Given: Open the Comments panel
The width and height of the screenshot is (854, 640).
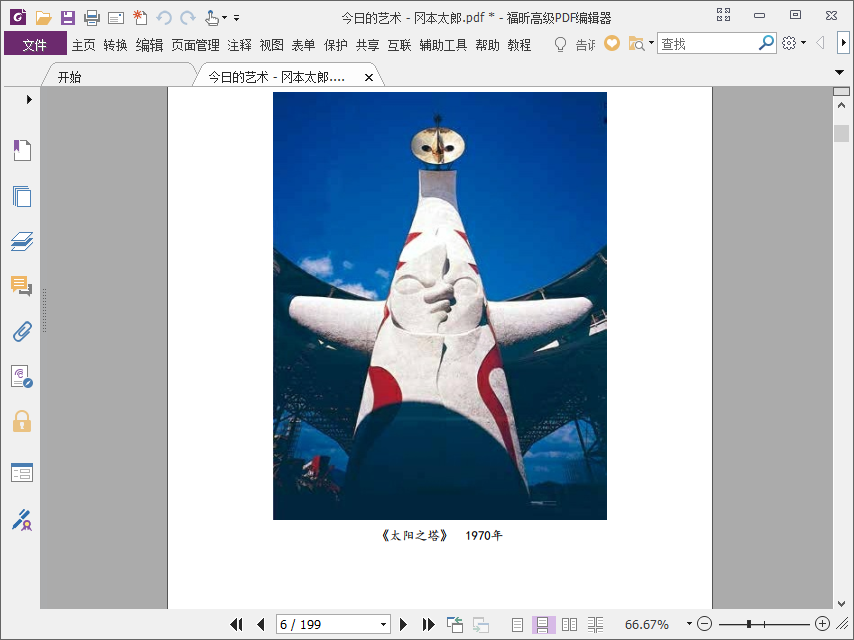Looking at the screenshot, I should (x=22, y=285).
